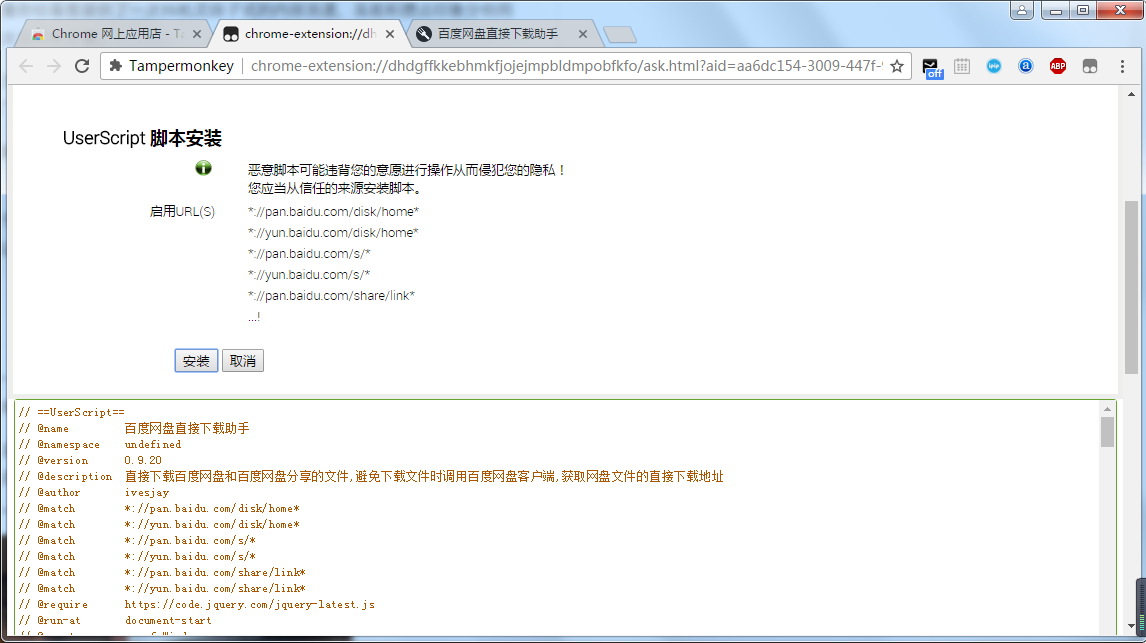Click the 安装 button to install script
Image resolution: width=1146 pixels, height=643 pixels.
point(196,361)
